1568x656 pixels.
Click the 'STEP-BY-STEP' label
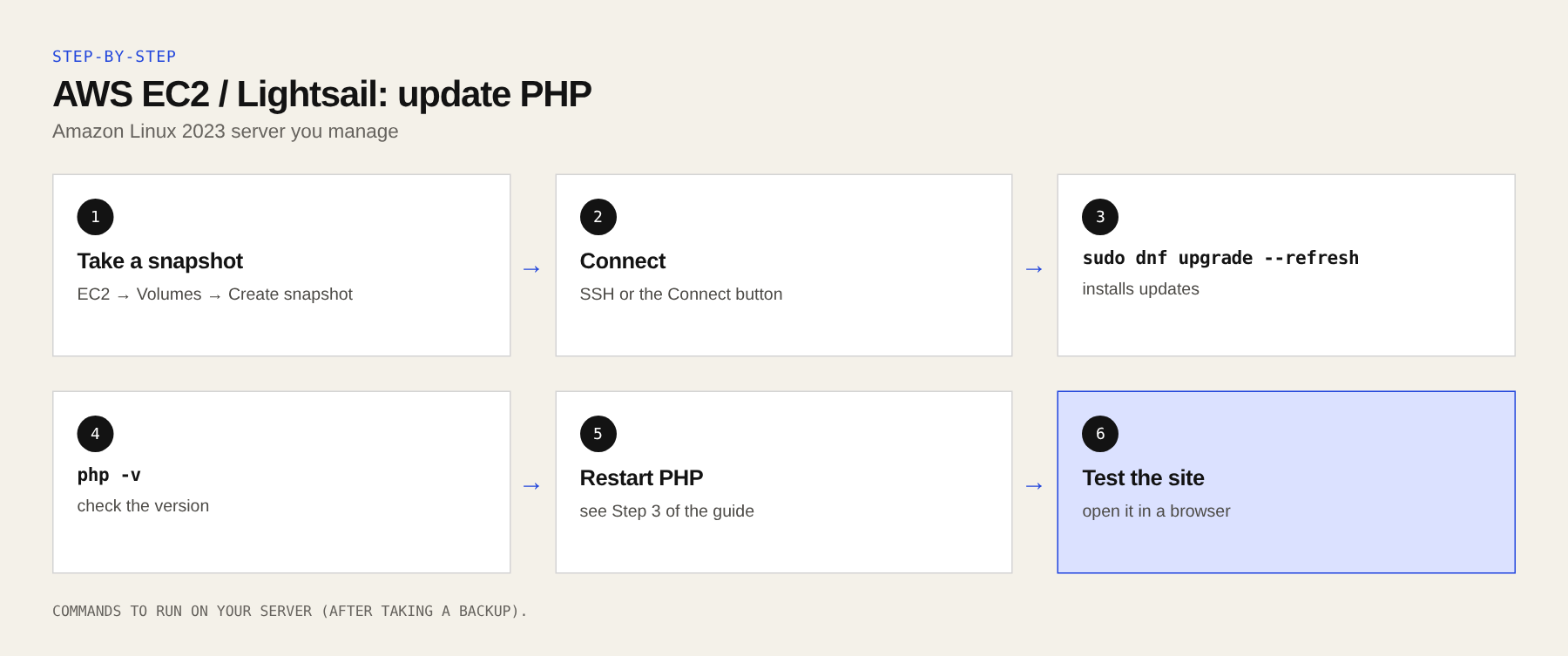pos(114,57)
